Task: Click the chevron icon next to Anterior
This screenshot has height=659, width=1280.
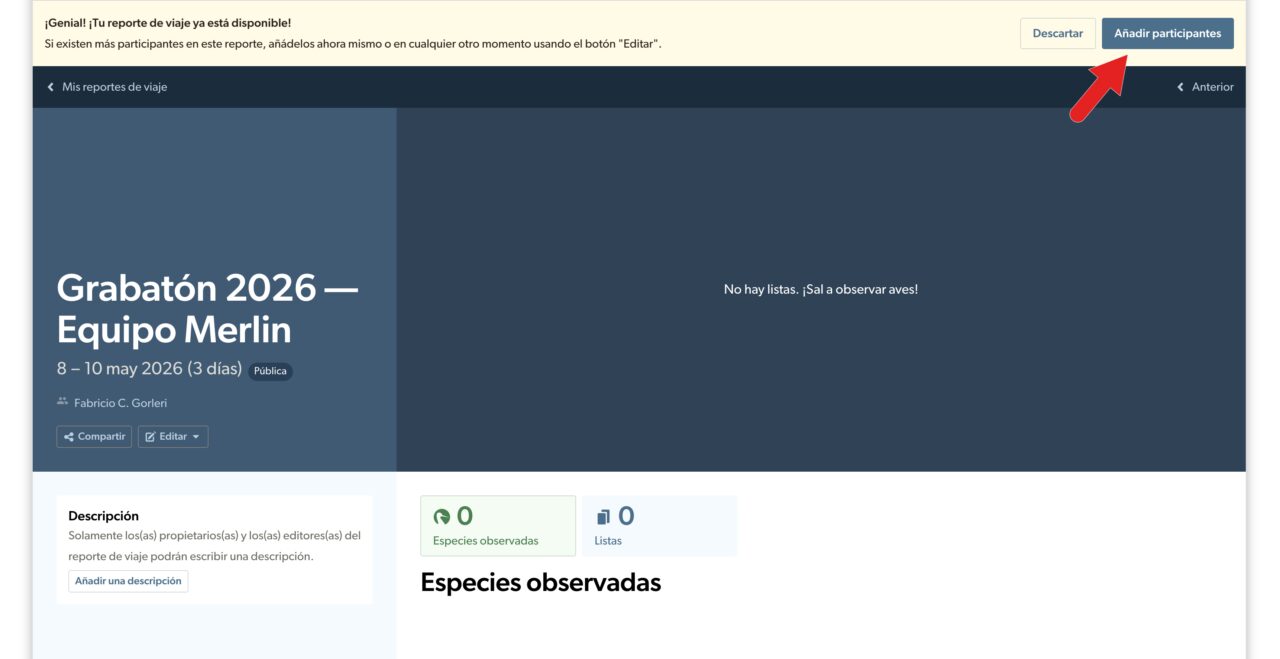Action: pos(1181,87)
